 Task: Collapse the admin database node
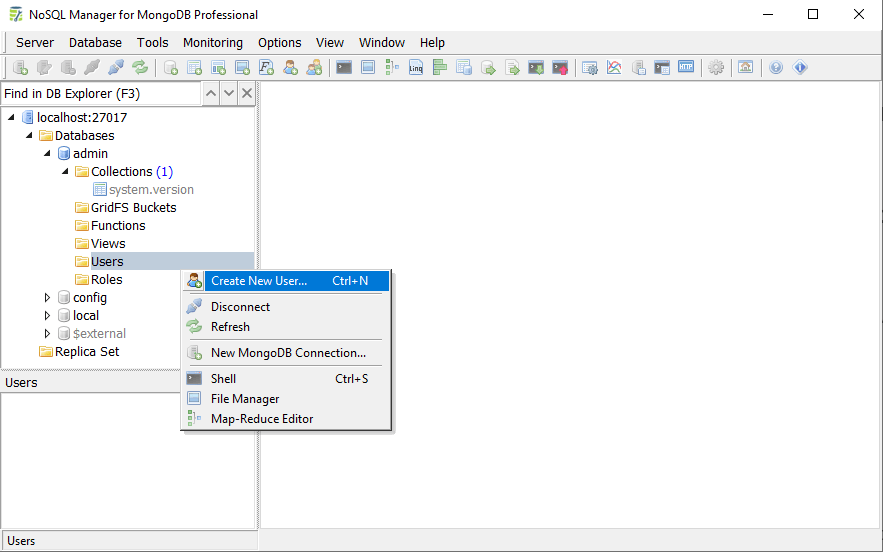47,154
